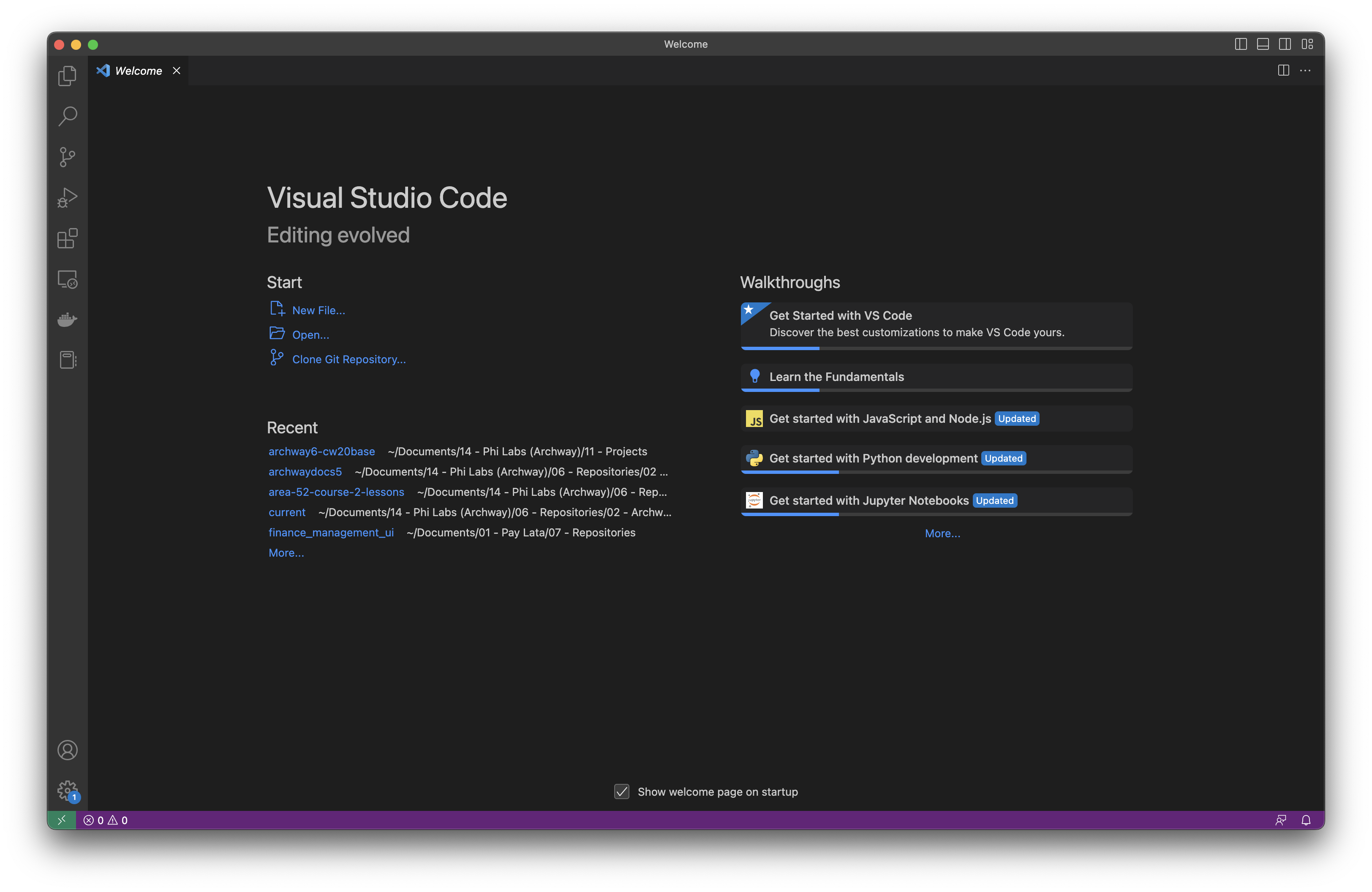Open recent folder archway6-cw20base
The width and height of the screenshot is (1372, 892).
321,452
